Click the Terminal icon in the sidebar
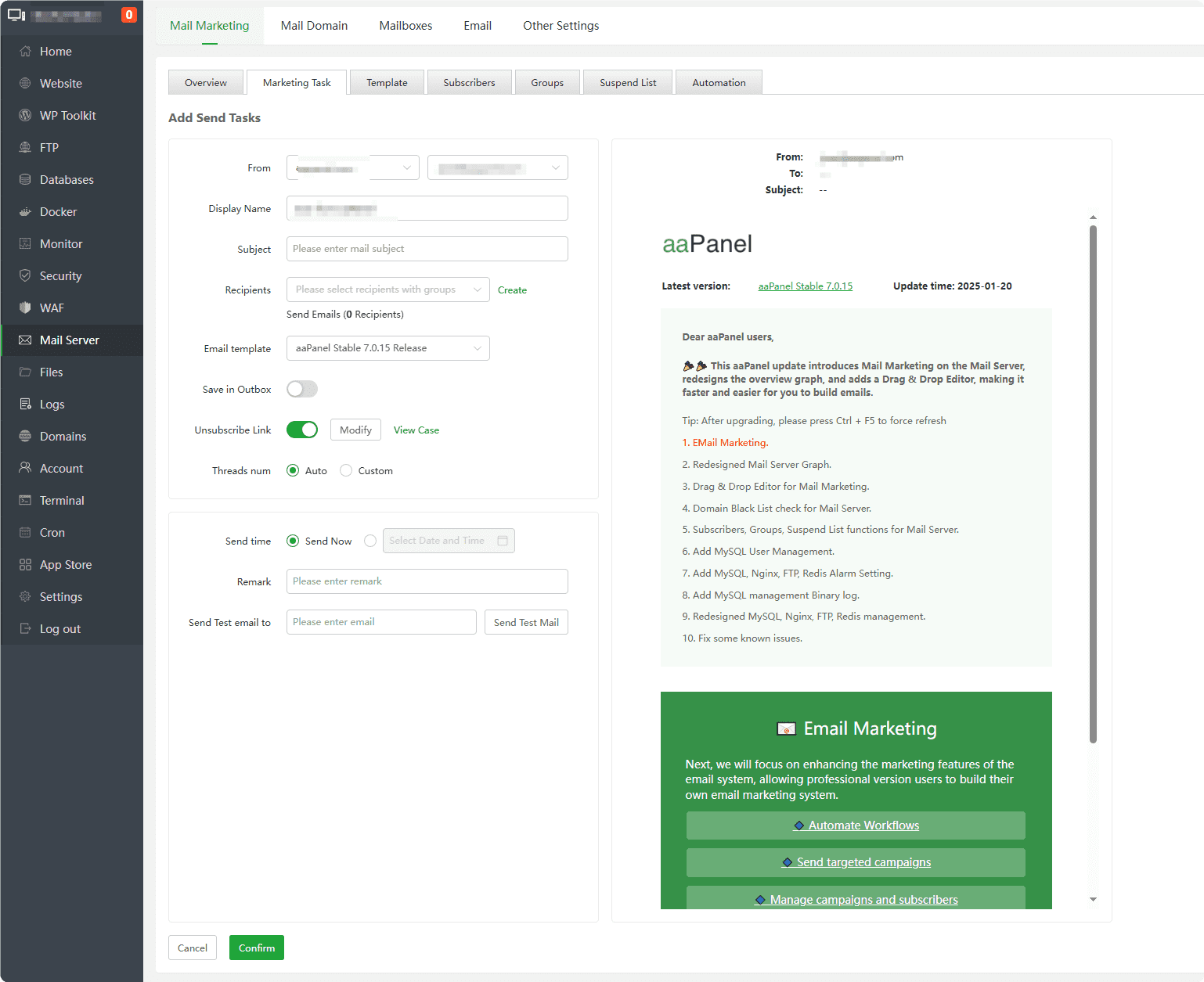The image size is (1204, 982). 25,501
